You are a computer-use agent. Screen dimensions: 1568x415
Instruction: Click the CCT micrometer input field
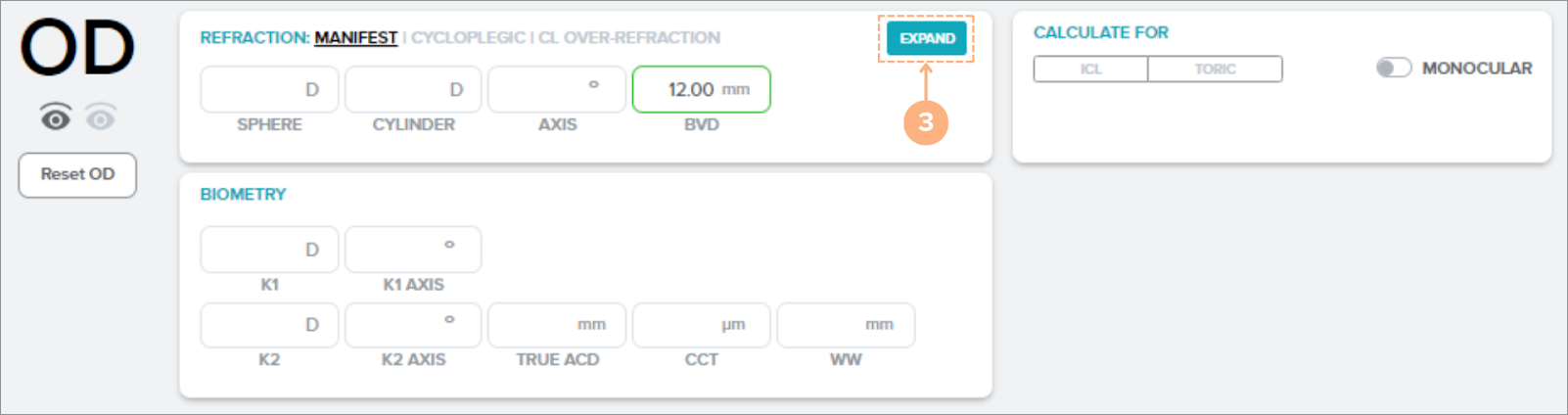701,325
